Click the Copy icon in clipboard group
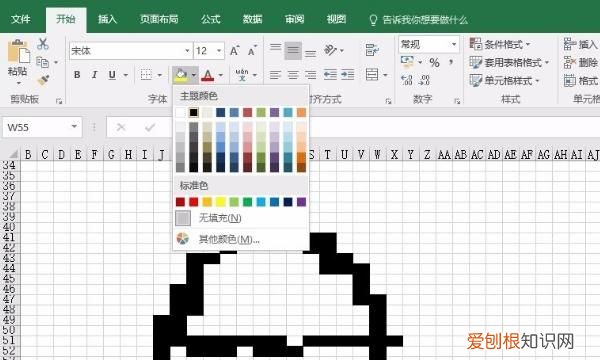Screen dimensions: 600x360 click(x=42, y=62)
